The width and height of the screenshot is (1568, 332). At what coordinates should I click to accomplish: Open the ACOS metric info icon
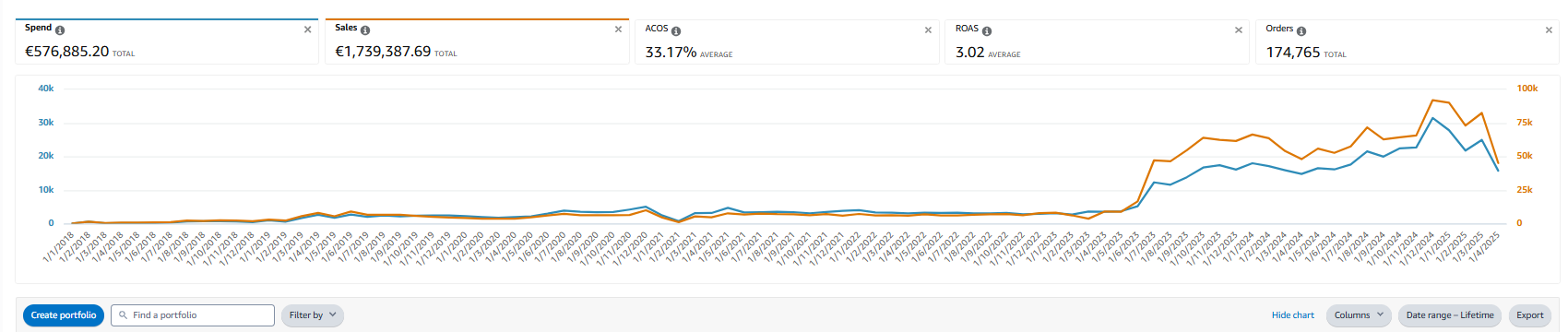click(676, 31)
